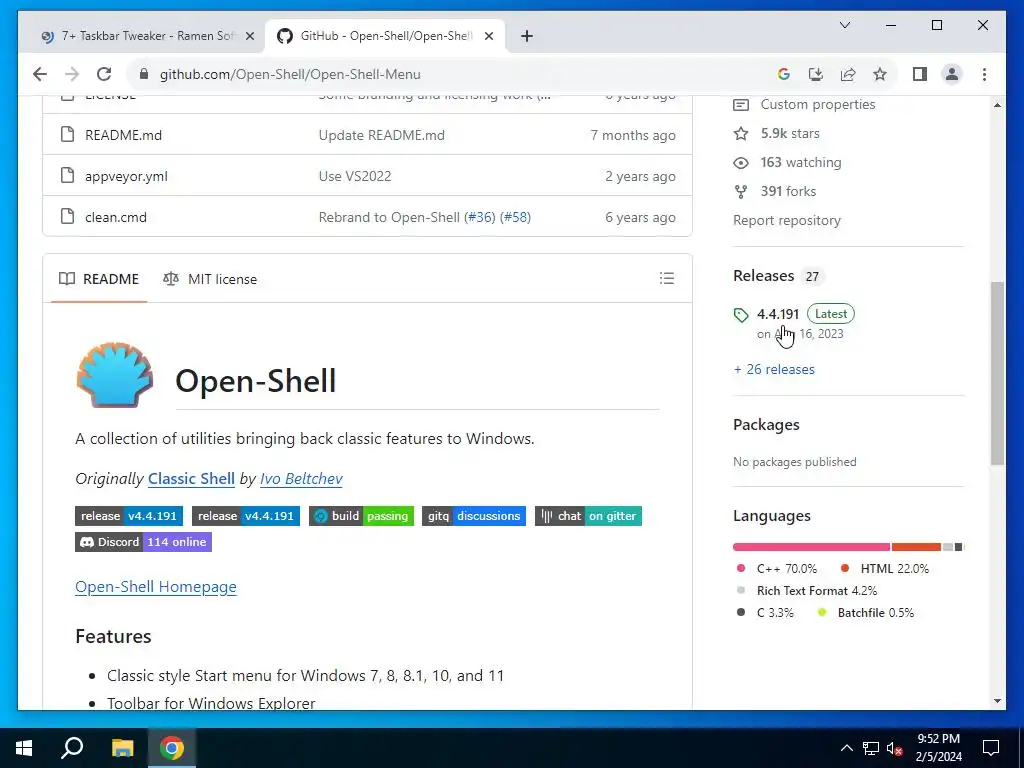The width and height of the screenshot is (1024, 768).
Task: Click the red HTML segment of languages bar
Action: (916, 547)
